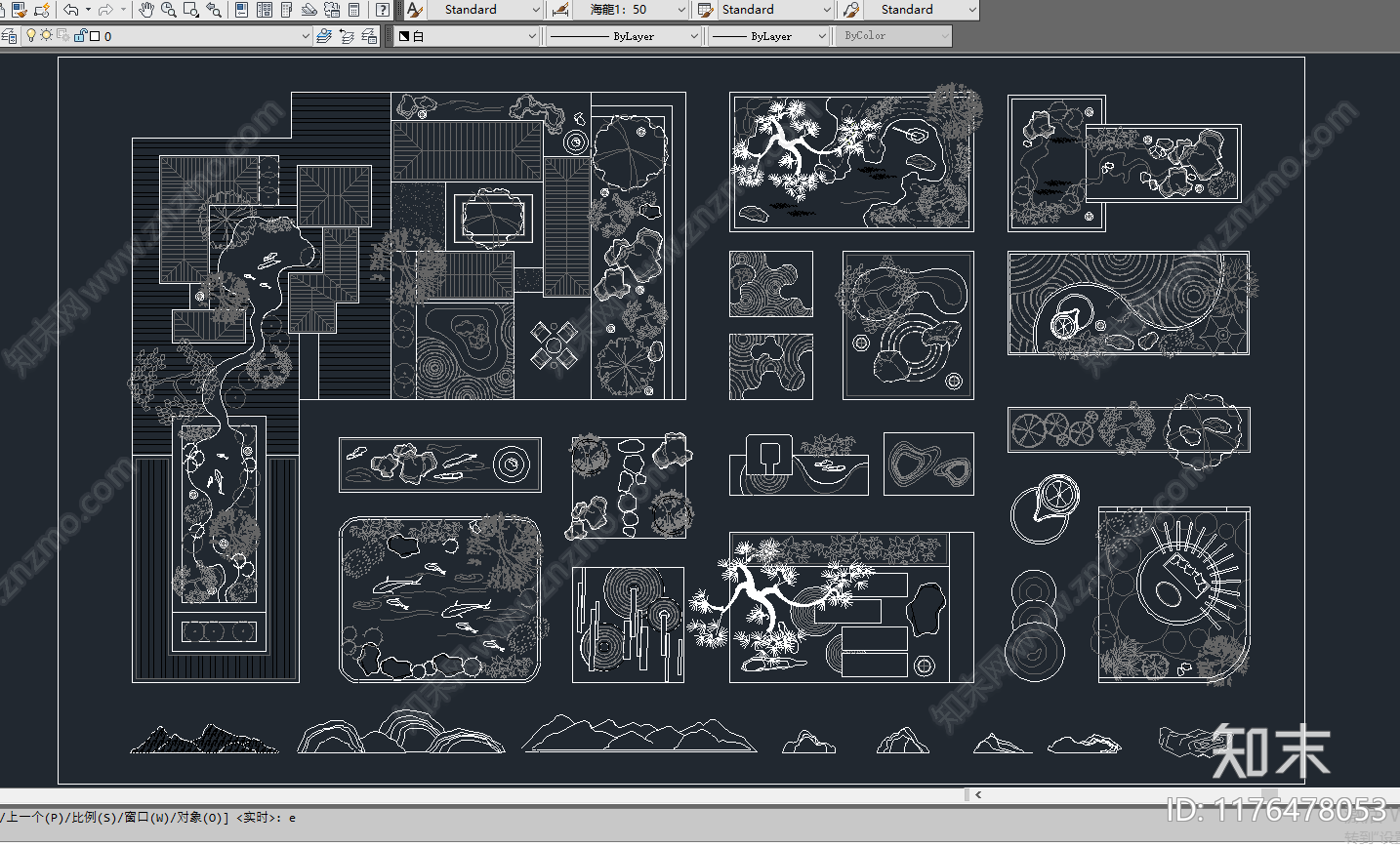
Task: Click the Help question mark icon
Action: click(x=383, y=10)
